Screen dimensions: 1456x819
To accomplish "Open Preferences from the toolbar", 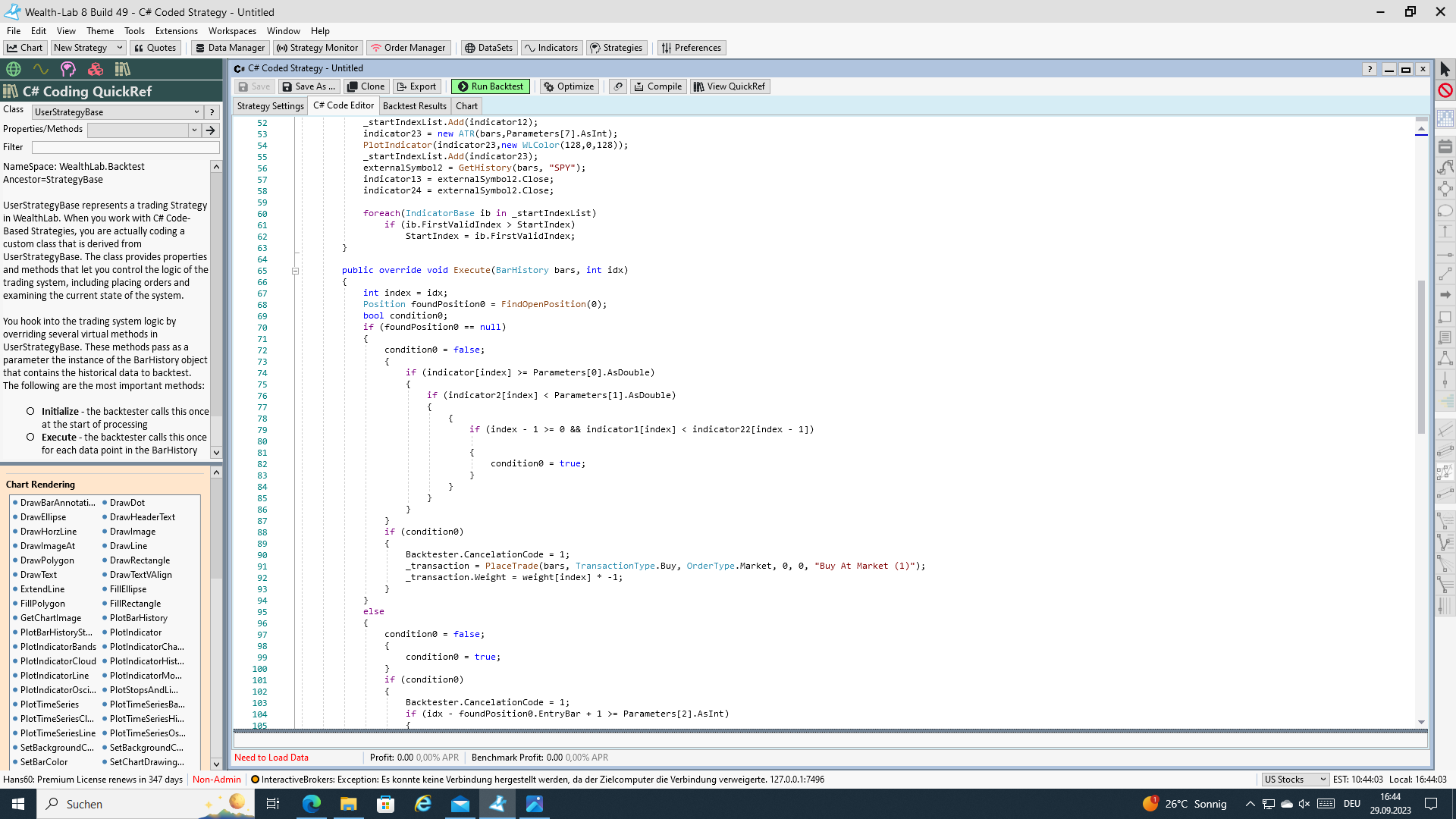I will click(x=691, y=48).
